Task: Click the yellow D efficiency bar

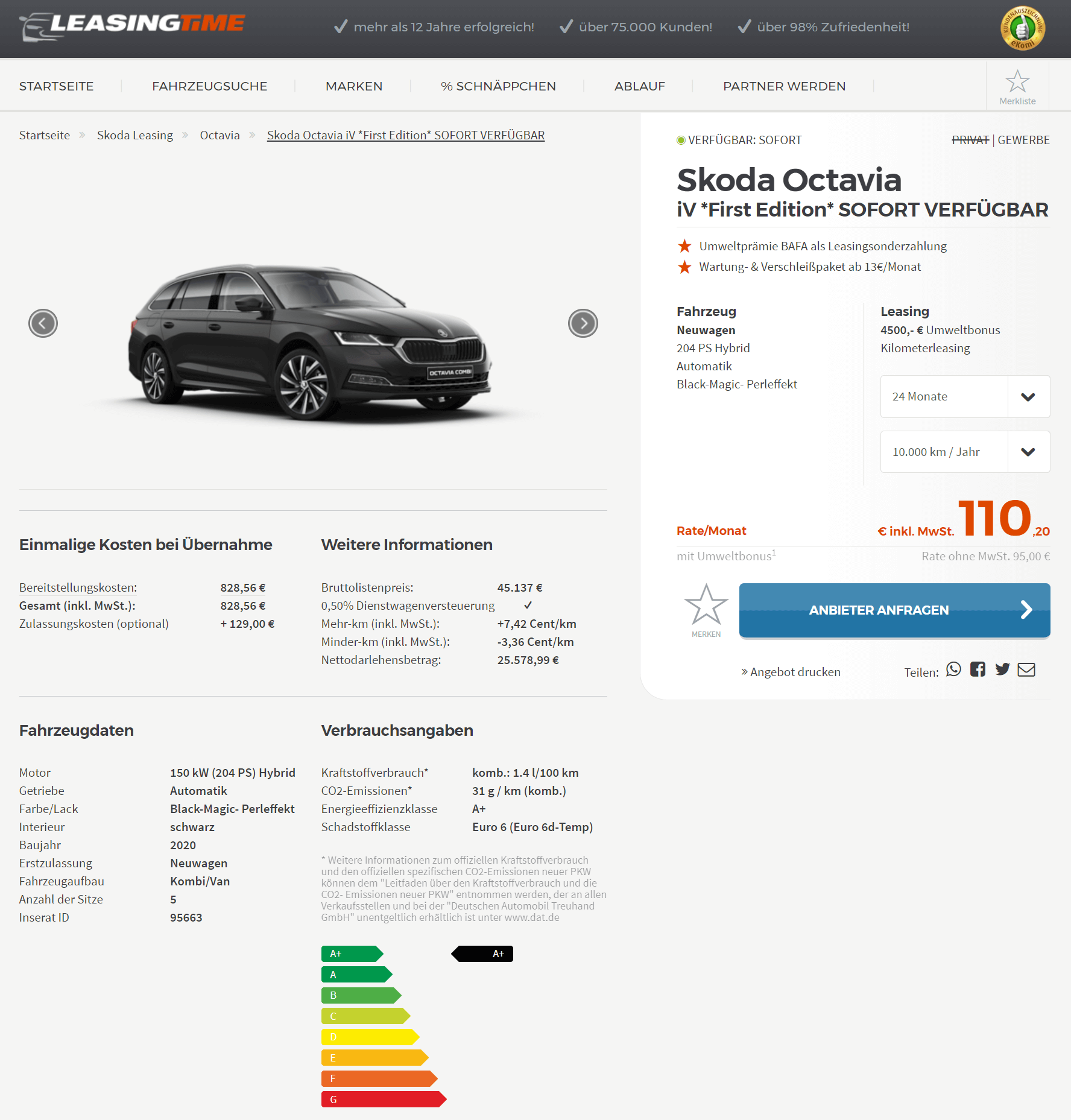Action: pyautogui.click(x=370, y=1037)
